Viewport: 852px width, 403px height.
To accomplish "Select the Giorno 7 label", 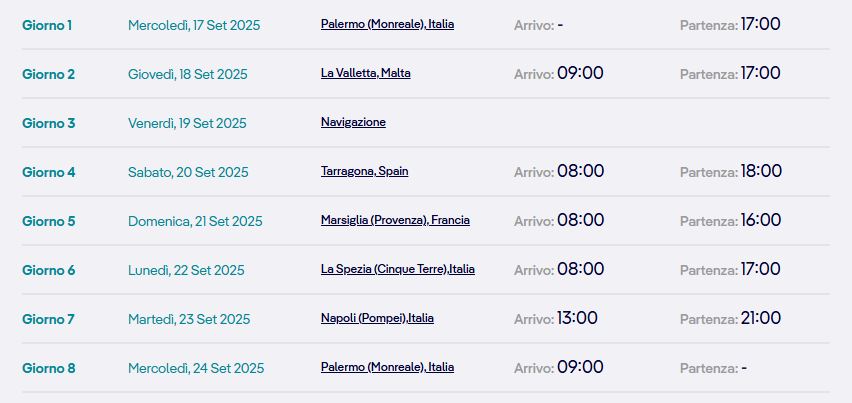I will tap(48, 319).
